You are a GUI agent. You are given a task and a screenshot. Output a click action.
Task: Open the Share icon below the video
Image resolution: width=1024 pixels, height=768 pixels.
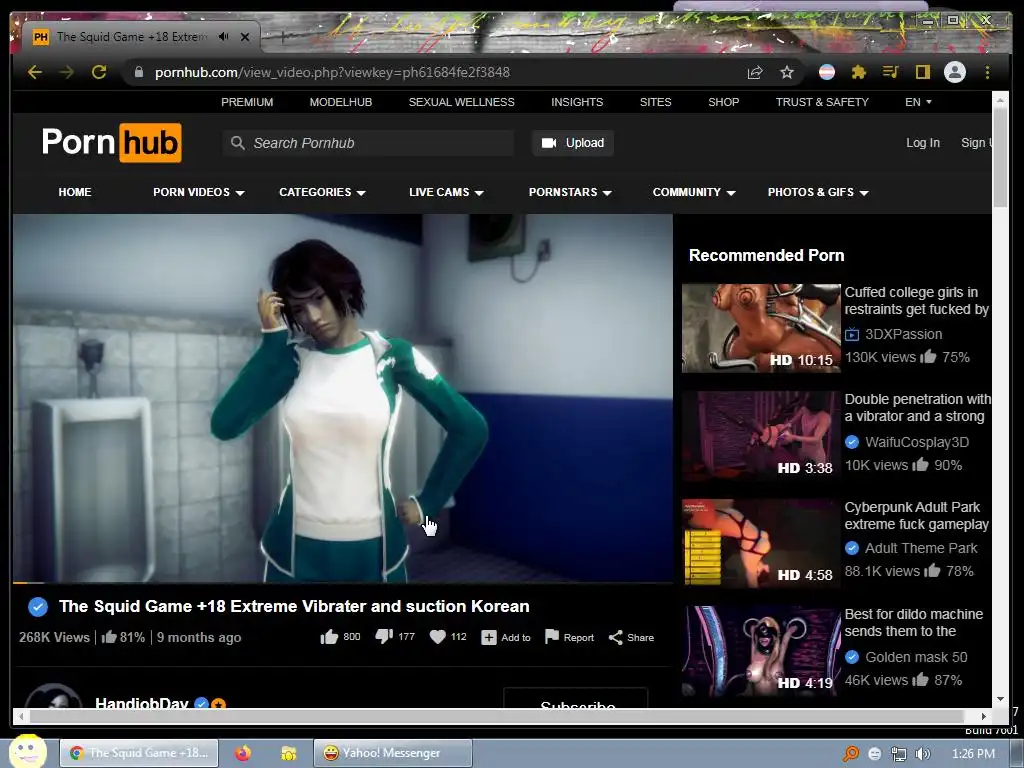(x=615, y=637)
